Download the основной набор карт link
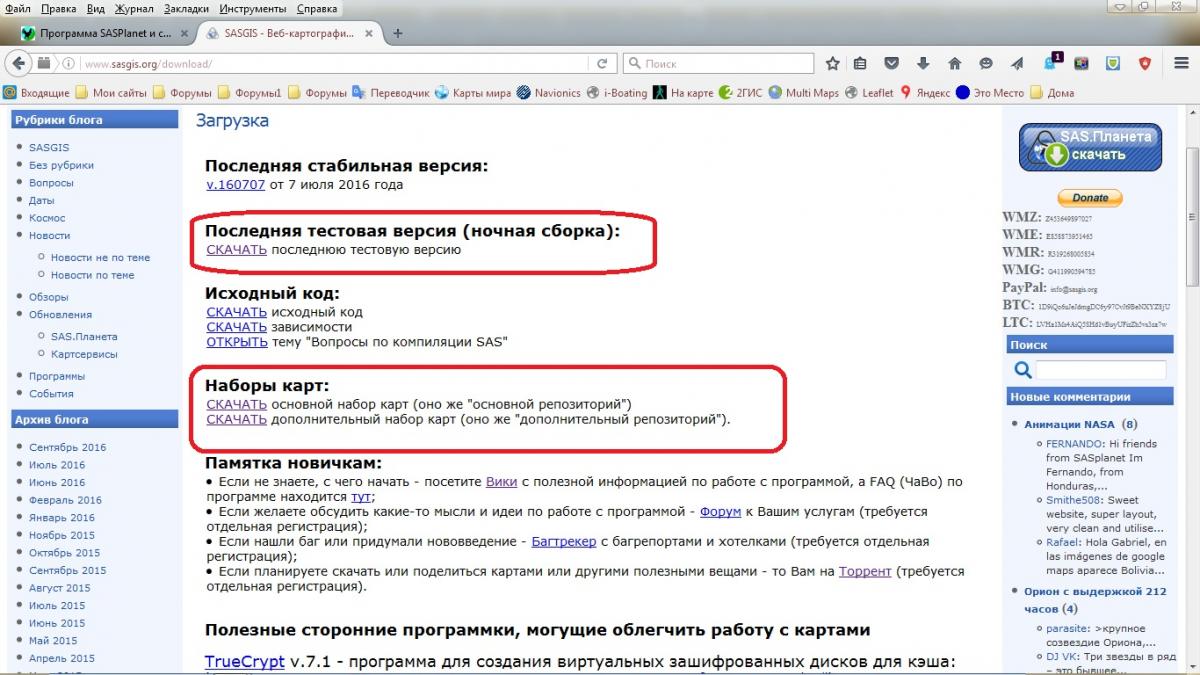This screenshot has height=675, width=1200. [236, 404]
